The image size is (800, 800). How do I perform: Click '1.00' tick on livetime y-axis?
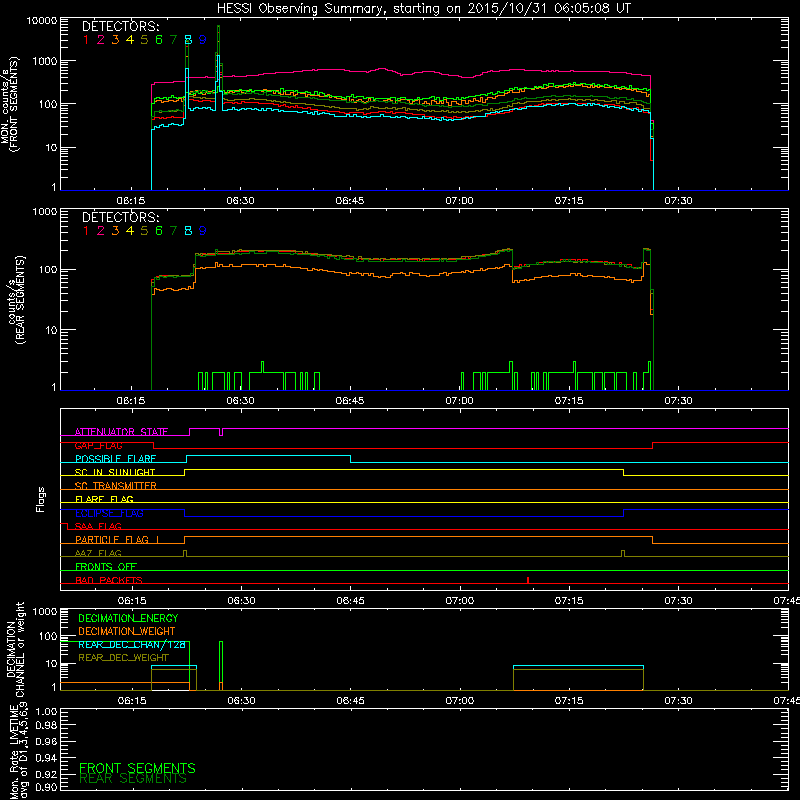(x=46, y=712)
